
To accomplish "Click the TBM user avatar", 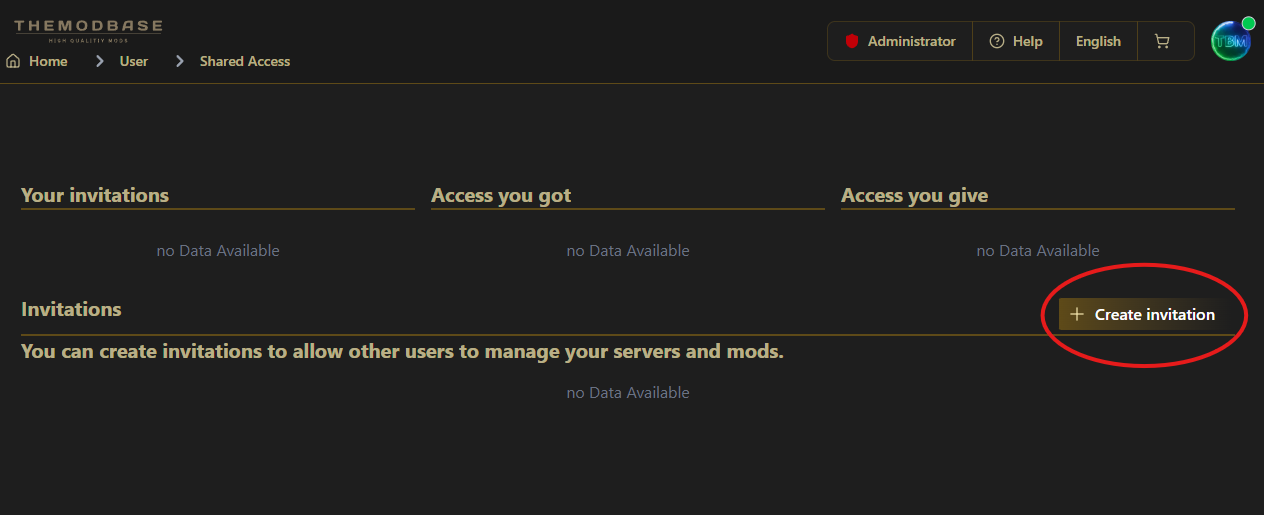I will pos(1229,42).
